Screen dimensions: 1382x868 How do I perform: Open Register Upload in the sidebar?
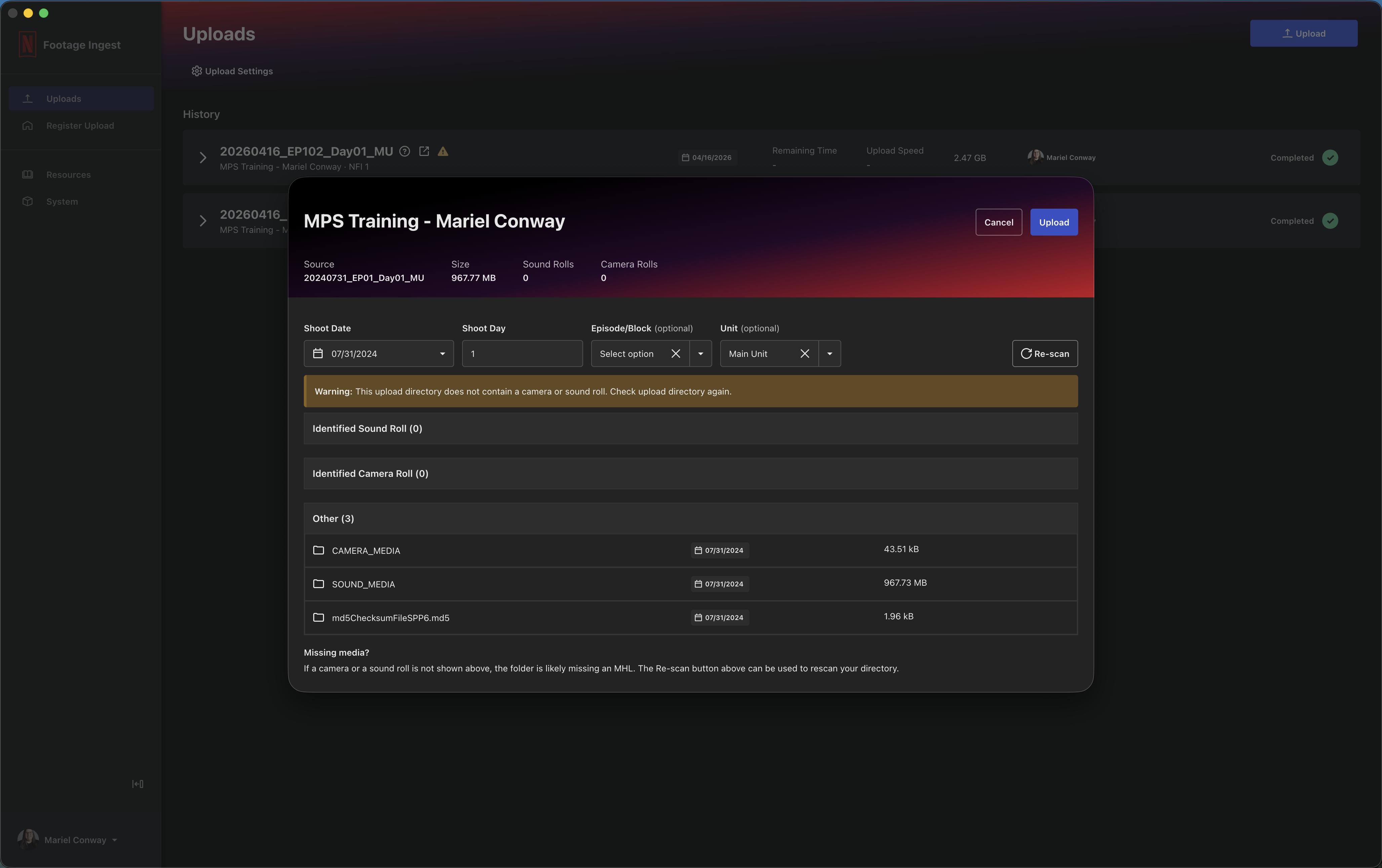pos(81,126)
